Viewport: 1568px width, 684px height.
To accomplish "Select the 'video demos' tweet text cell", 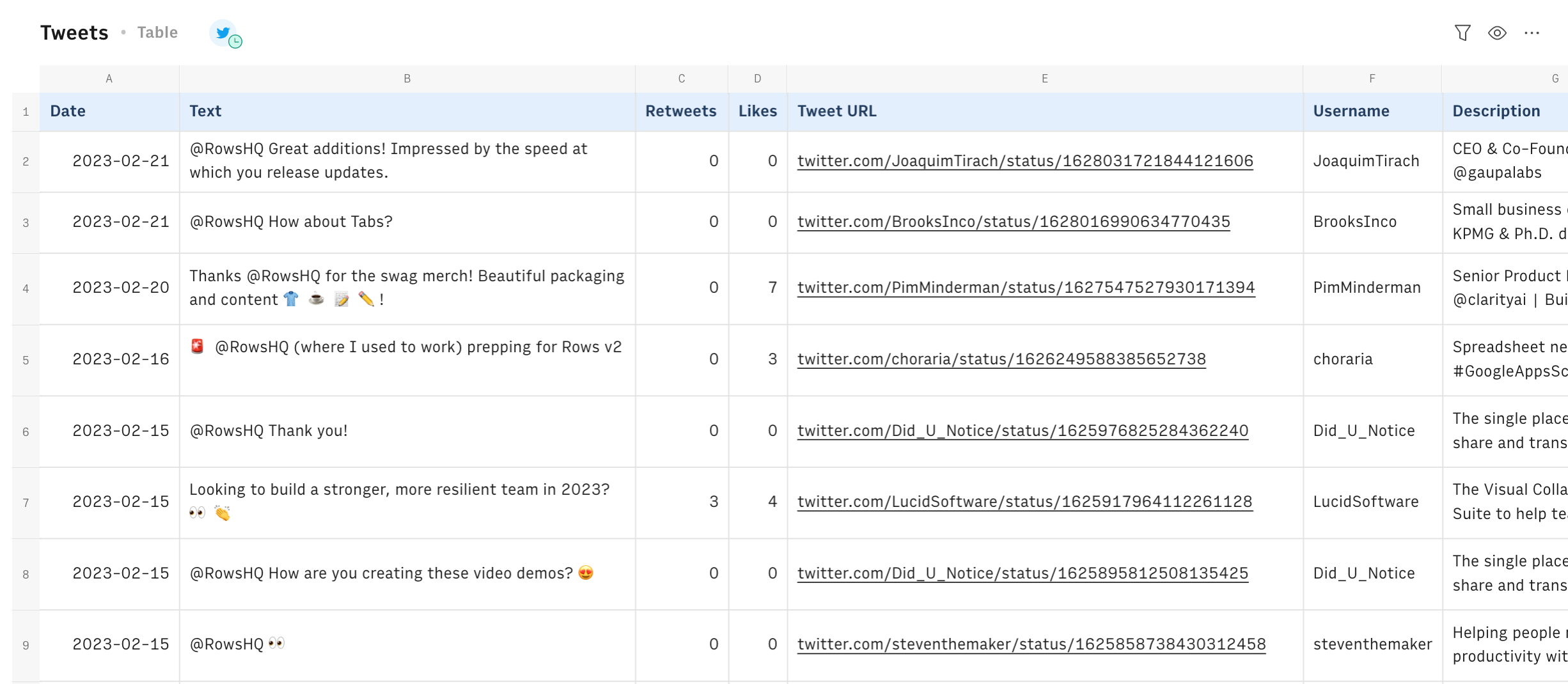I will pyautogui.click(x=407, y=574).
